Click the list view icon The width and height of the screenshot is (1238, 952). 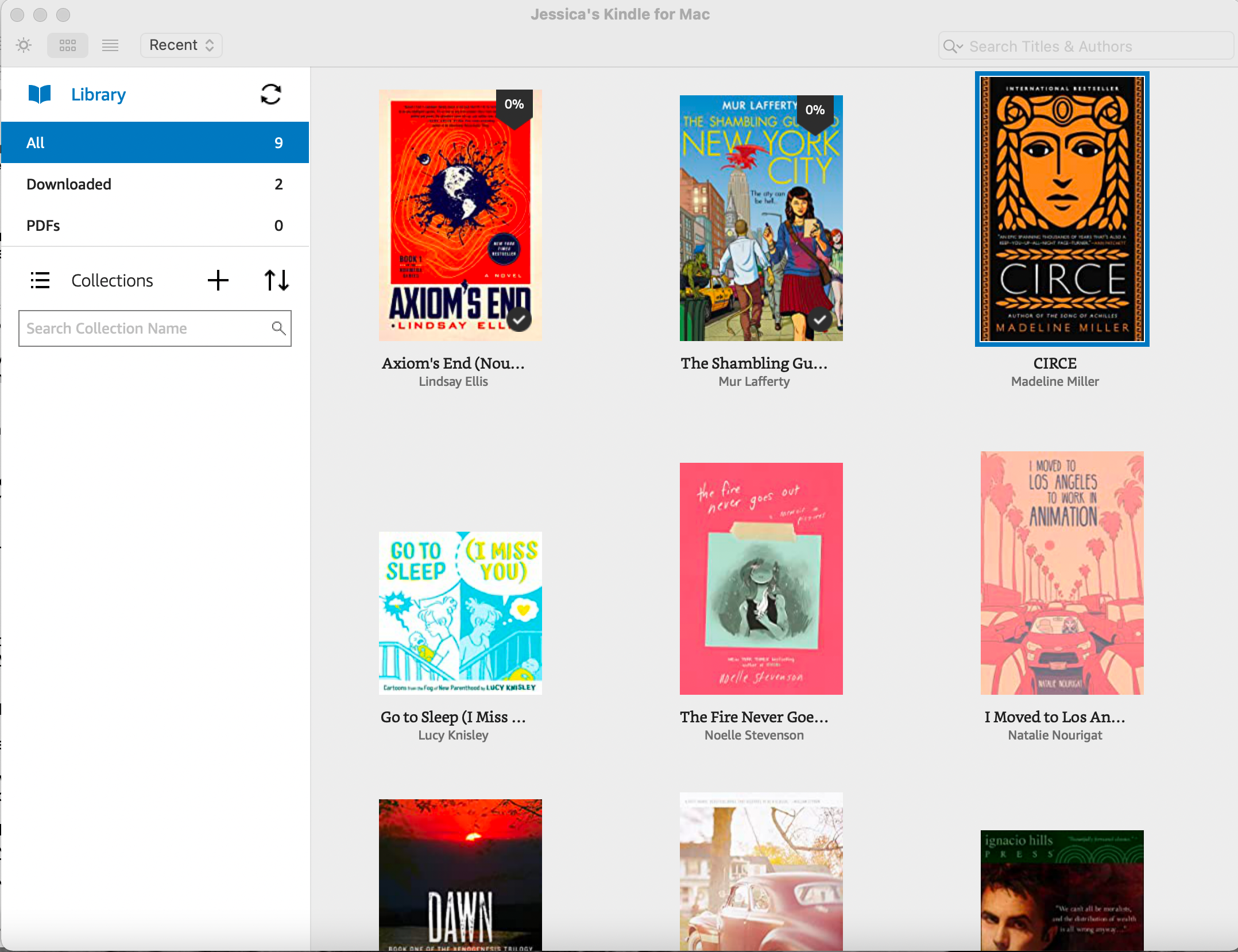point(110,46)
